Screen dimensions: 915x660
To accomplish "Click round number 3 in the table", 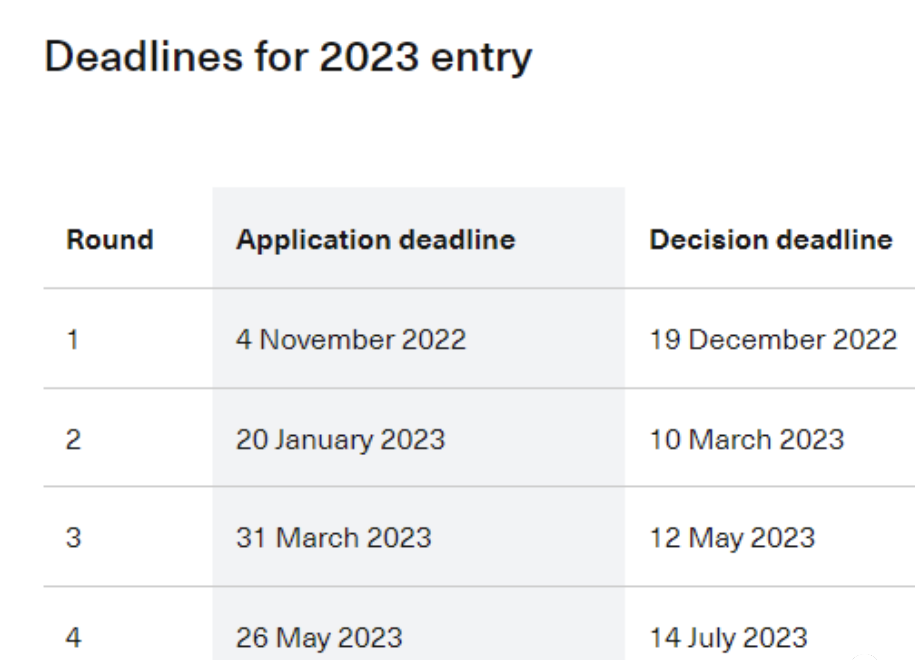I will pyautogui.click(x=72, y=537).
